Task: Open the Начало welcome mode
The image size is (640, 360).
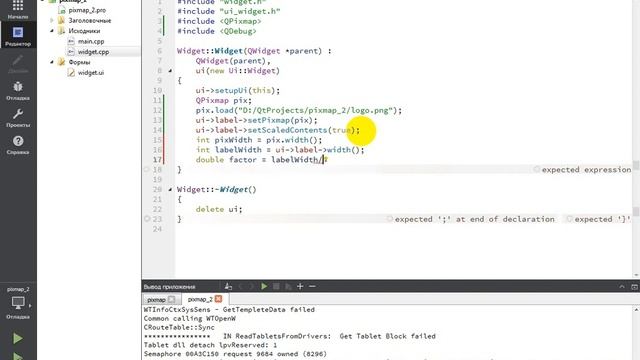Action: 18,10
